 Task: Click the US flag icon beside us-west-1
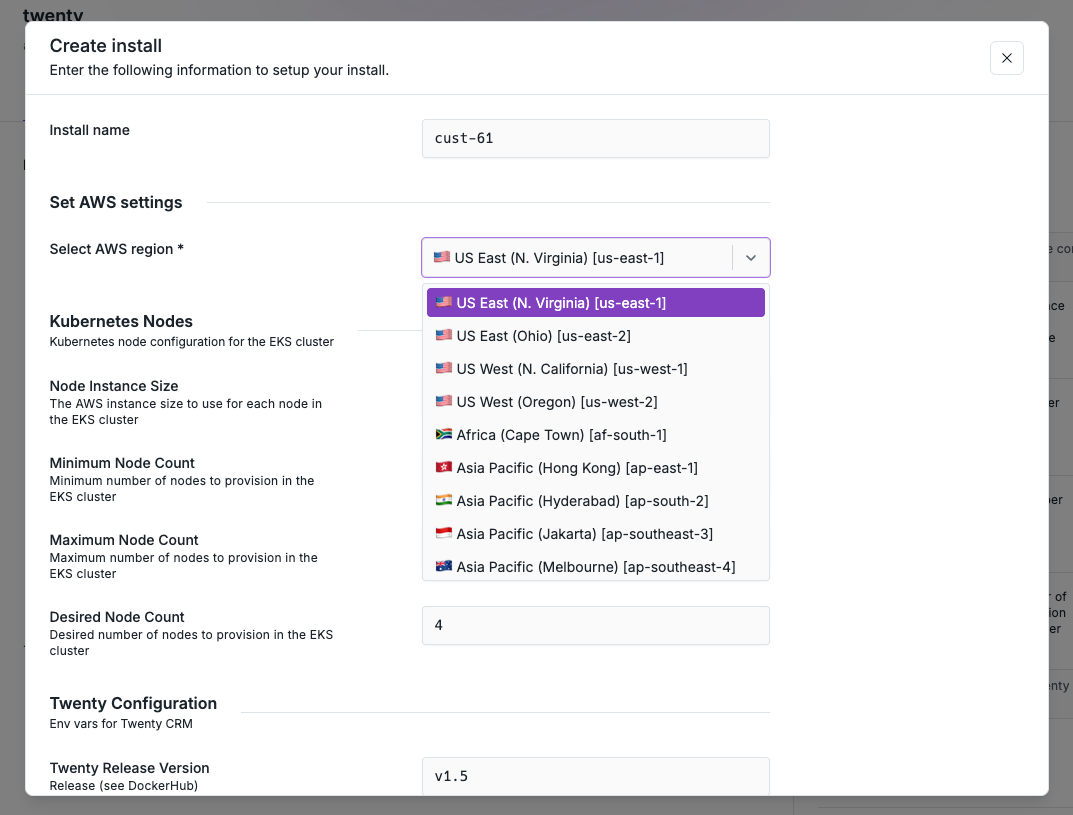click(443, 368)
